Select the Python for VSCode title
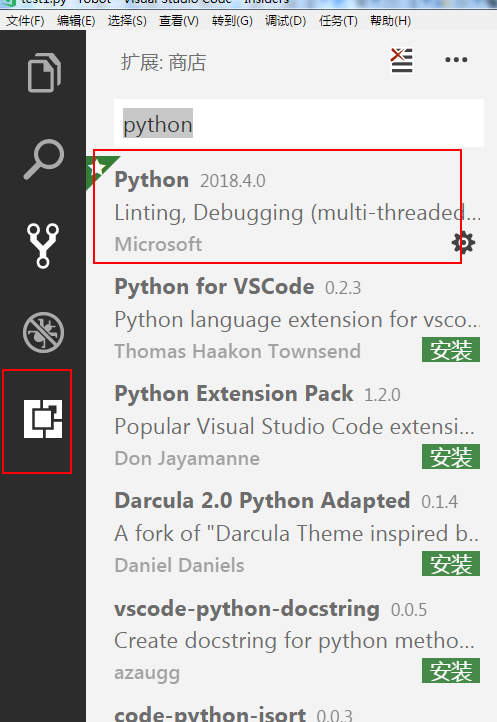This screenshot has width=497, height=722. (x=214, y=286)
